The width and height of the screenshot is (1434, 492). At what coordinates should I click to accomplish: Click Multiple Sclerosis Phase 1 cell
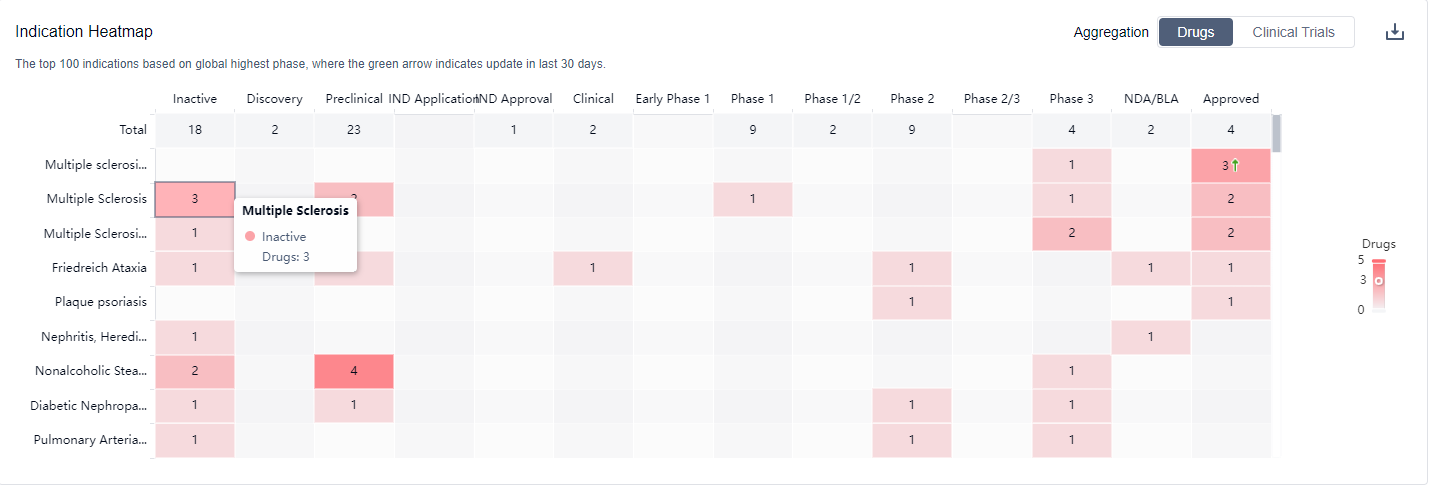752,199
